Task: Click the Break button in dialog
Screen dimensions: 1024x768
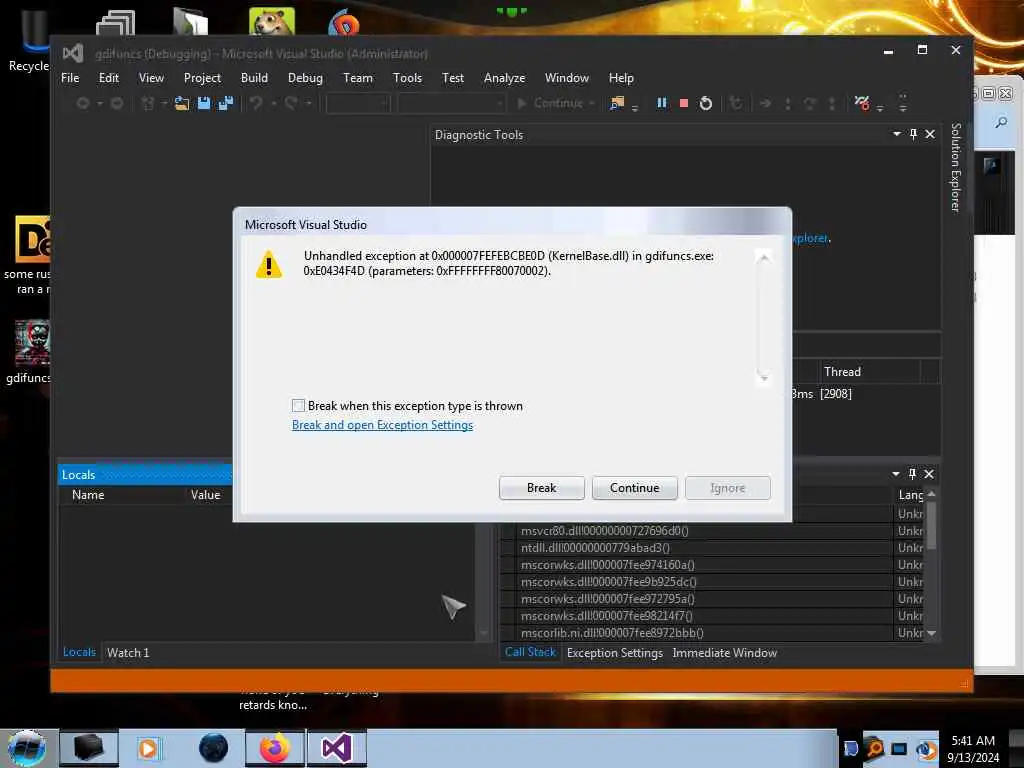Action: 541,488
